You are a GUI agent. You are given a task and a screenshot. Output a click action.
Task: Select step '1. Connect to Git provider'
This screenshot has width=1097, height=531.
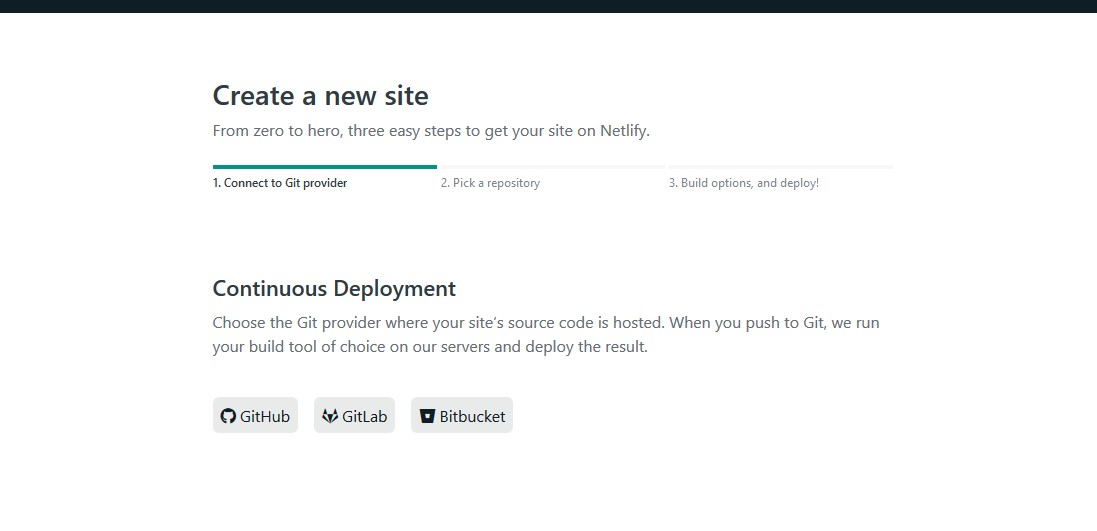[x=280, y=183]
